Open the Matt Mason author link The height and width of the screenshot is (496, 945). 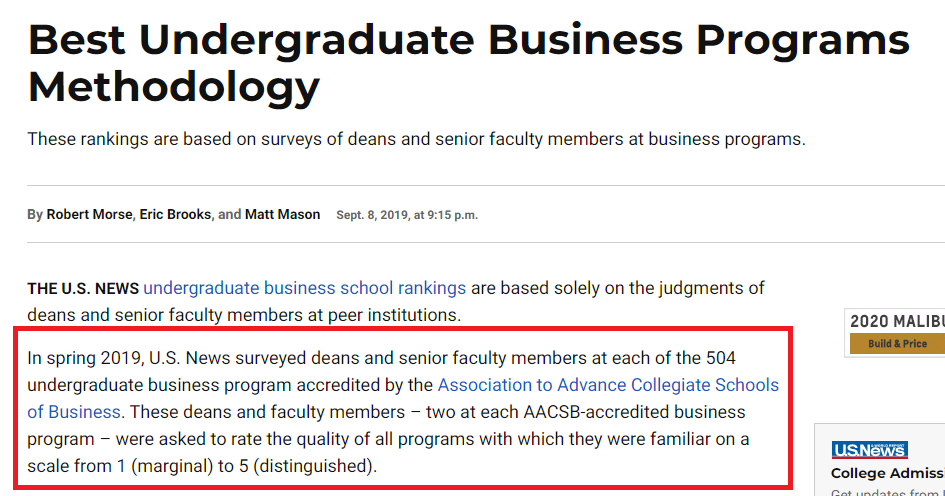click(x=283, y=215)
